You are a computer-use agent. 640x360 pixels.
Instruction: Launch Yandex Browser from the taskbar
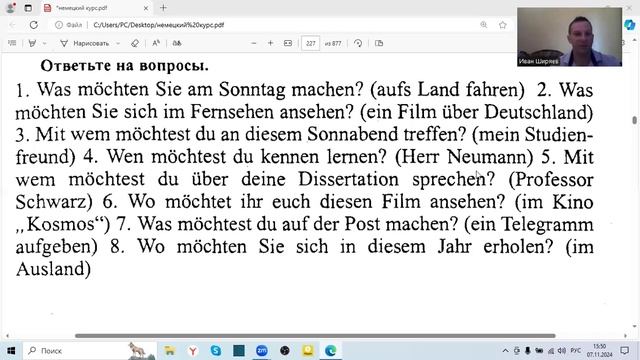(193, 351)
